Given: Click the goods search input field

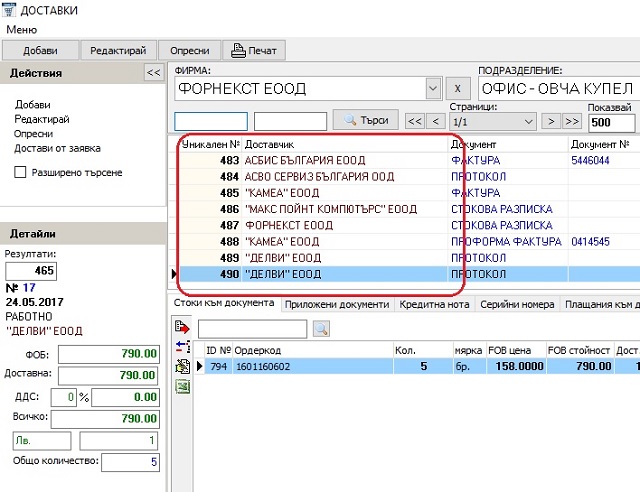Looking at the screenshot, I should coord(252,329).
